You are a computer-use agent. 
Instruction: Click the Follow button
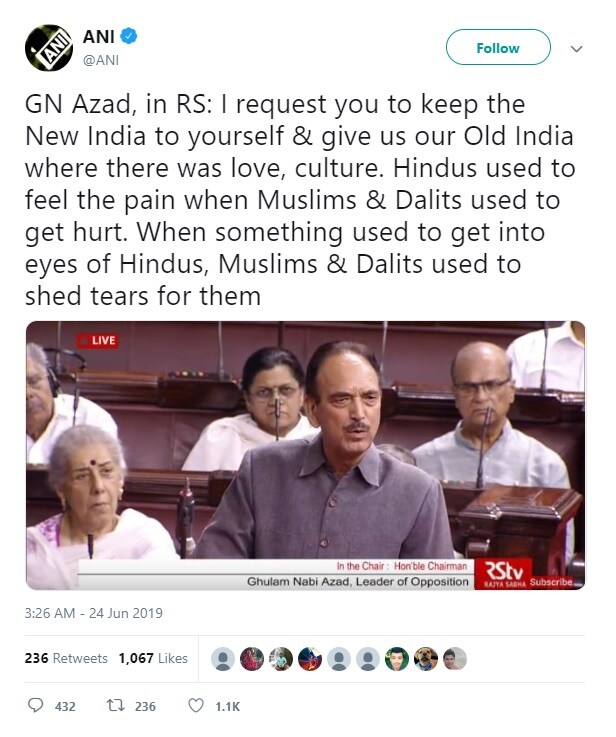[x=498, y=47]
